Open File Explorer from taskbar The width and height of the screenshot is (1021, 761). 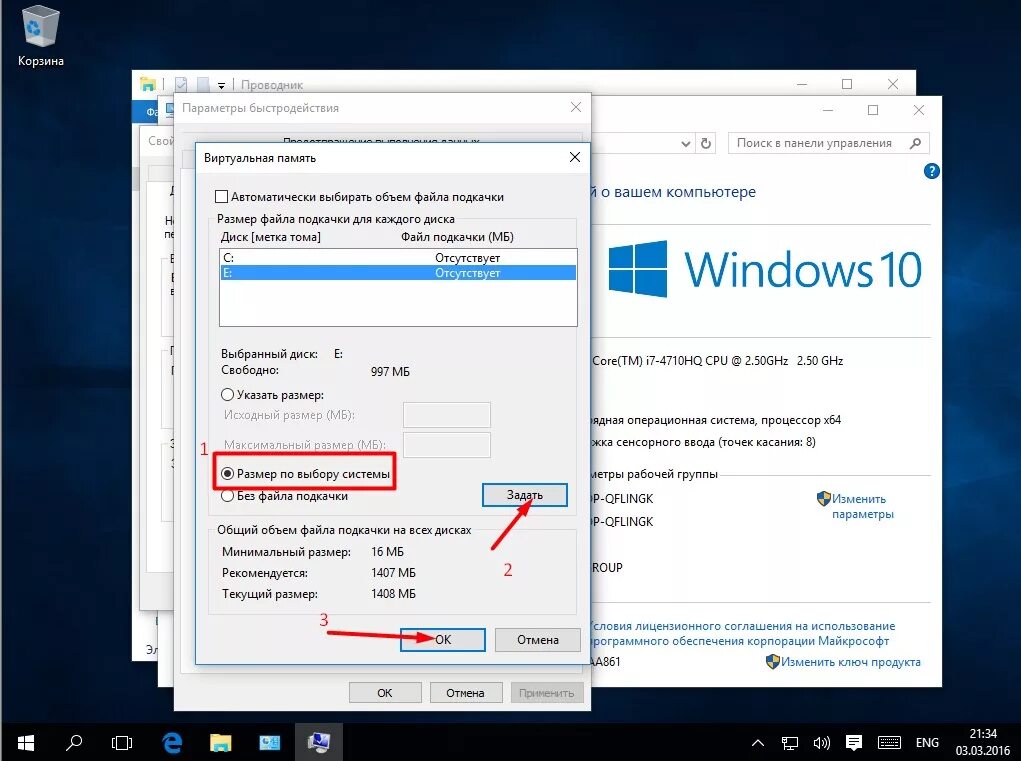[220, 742]
